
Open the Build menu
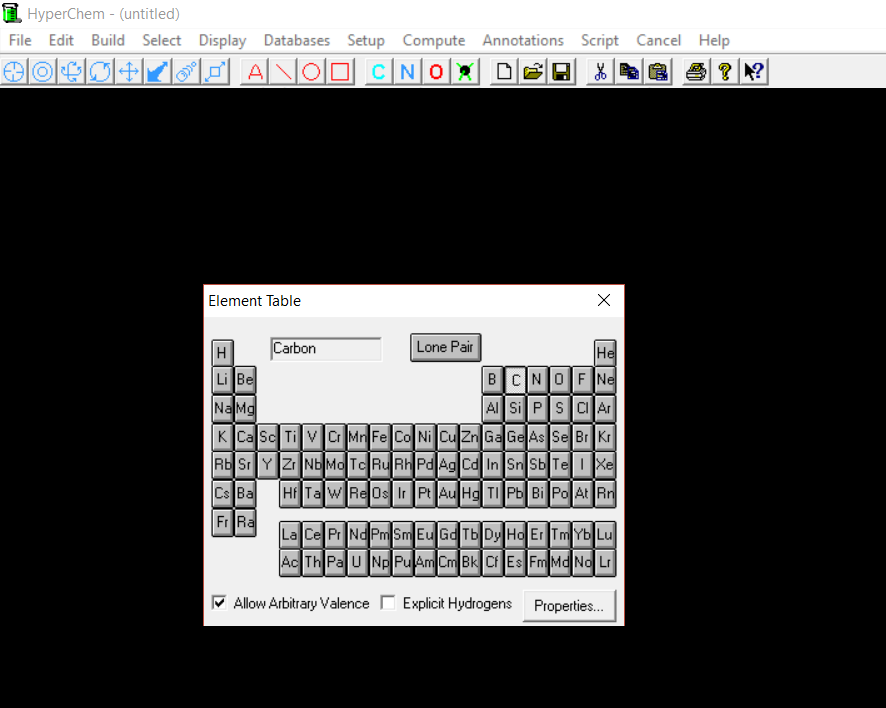108,41
